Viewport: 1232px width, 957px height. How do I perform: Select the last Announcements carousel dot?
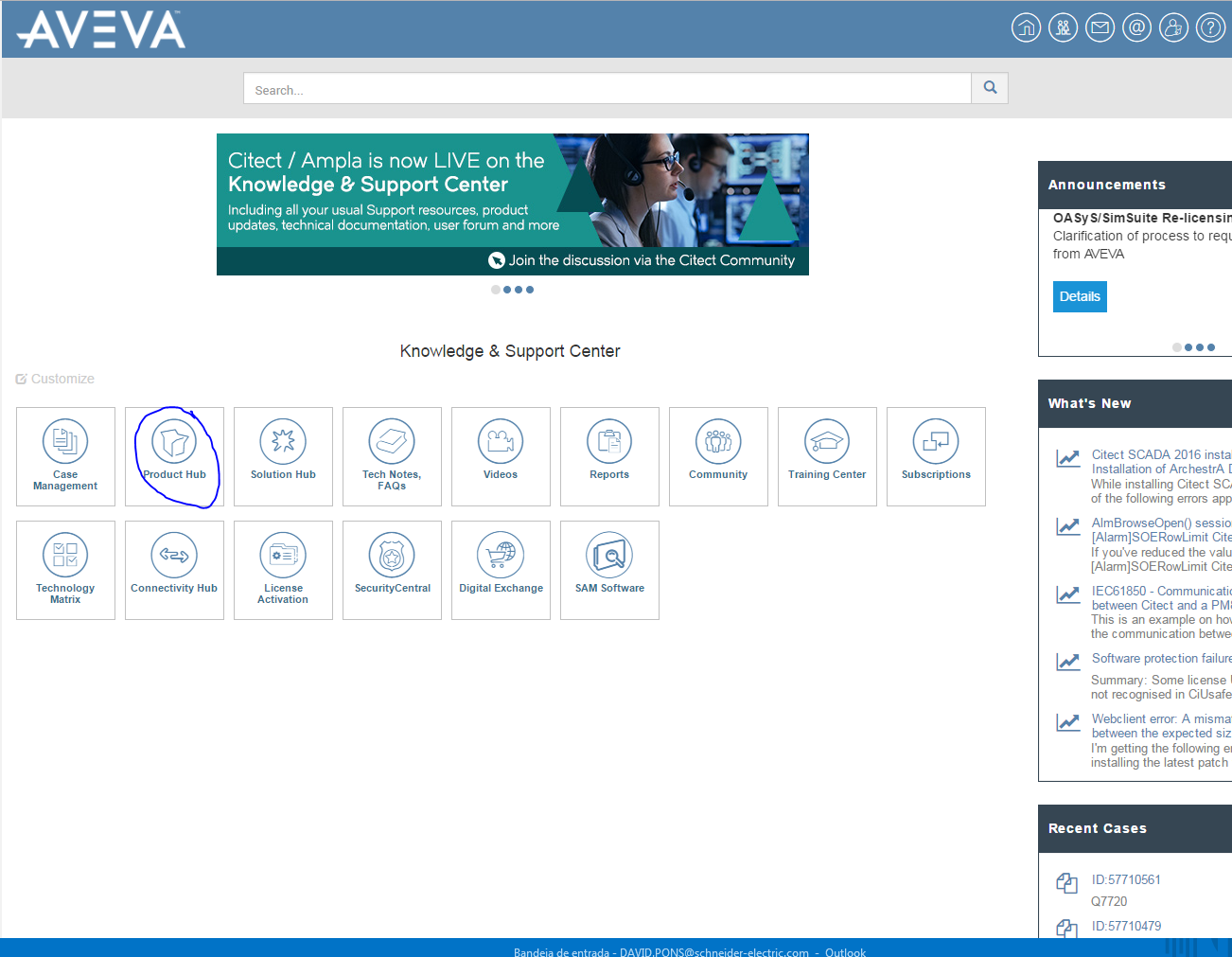(x=1211, y=347)
